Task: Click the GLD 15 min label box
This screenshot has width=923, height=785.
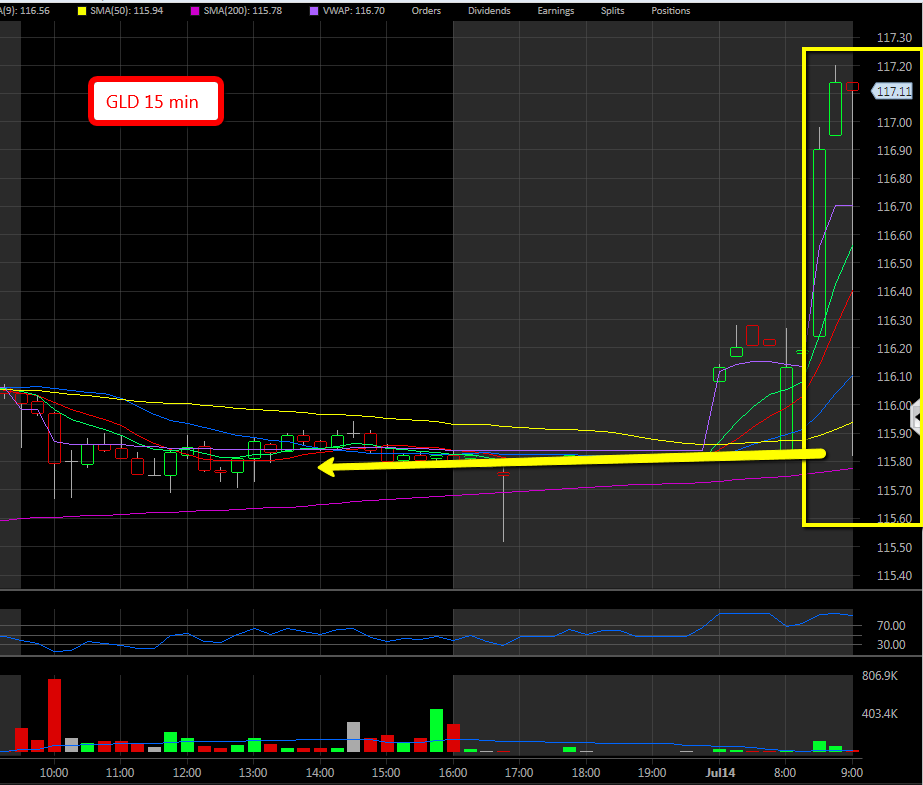Action: pos(155,102)
